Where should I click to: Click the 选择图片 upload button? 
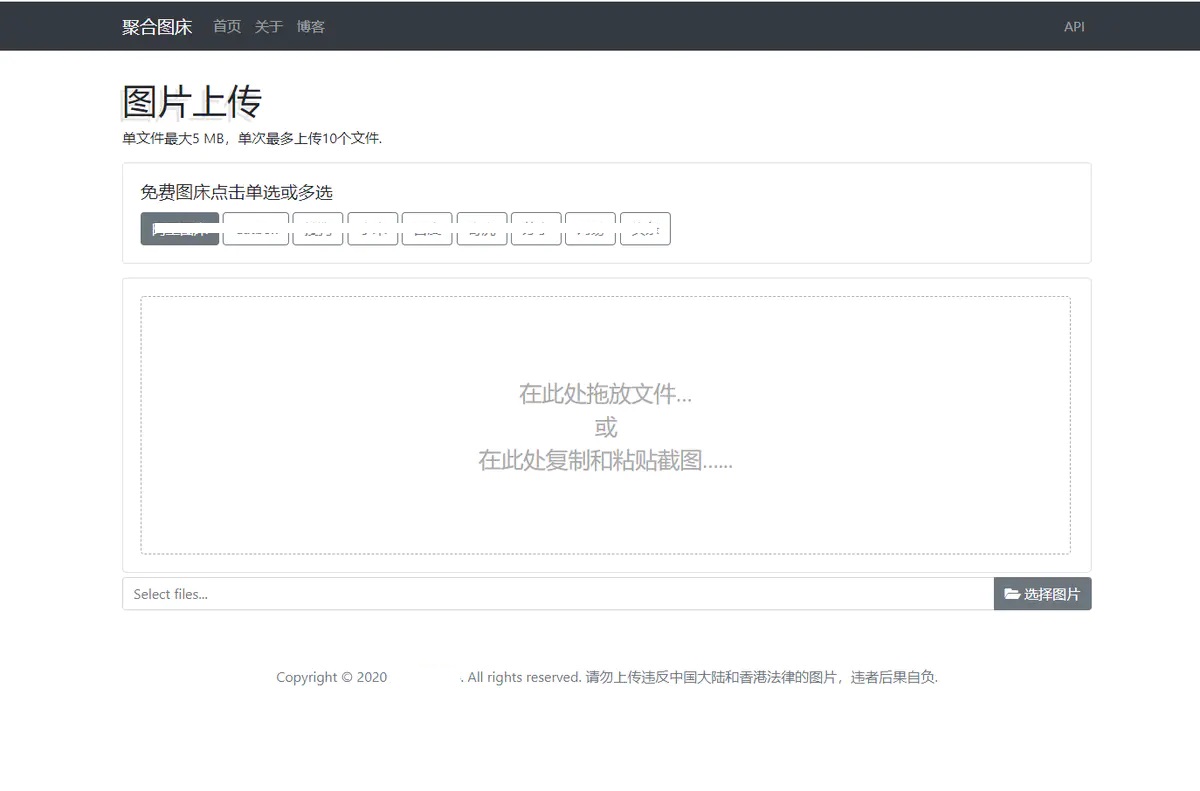(x=1043, y=593)
